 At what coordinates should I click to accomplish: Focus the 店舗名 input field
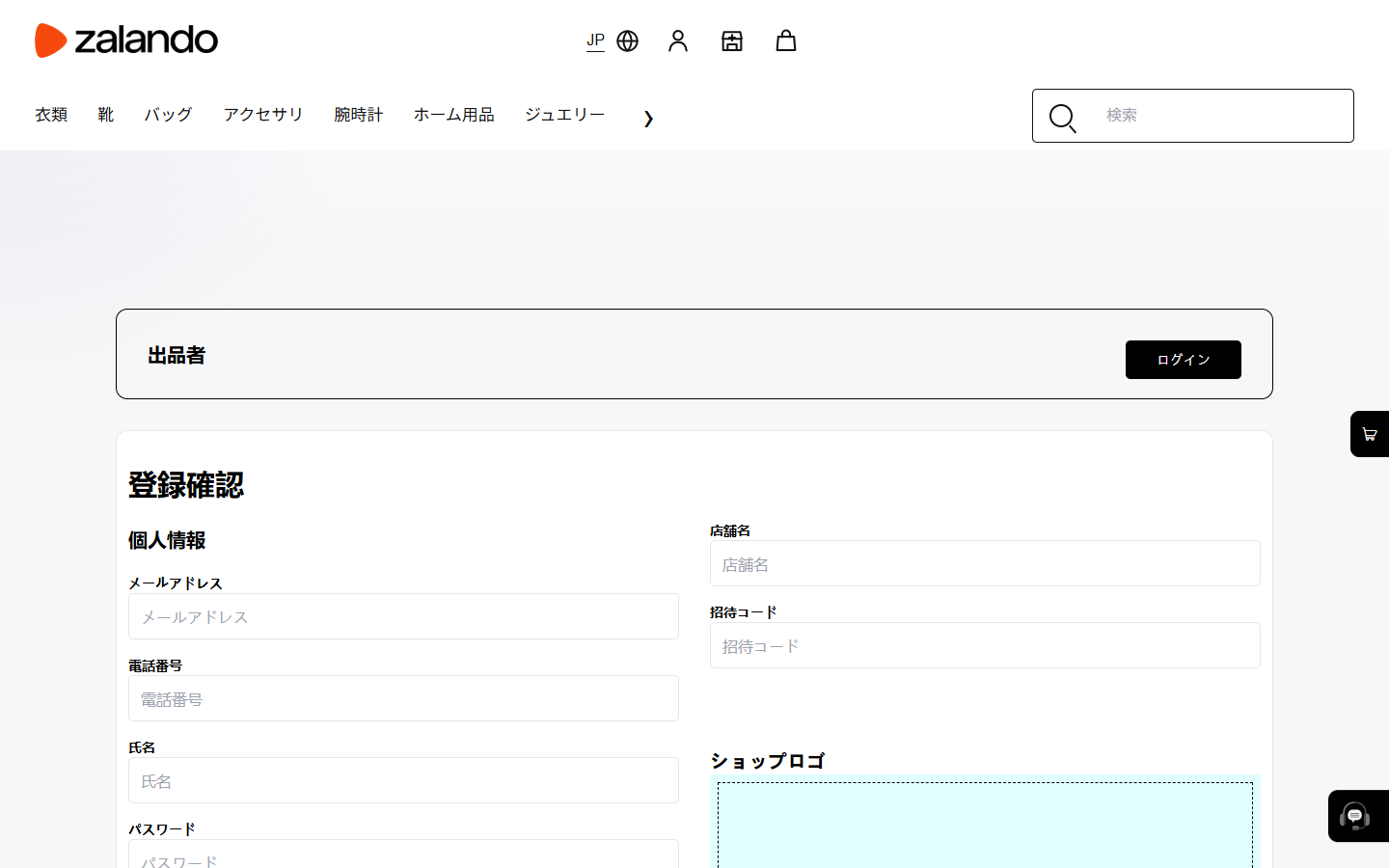pyautogui.click(x=985, y=563)
